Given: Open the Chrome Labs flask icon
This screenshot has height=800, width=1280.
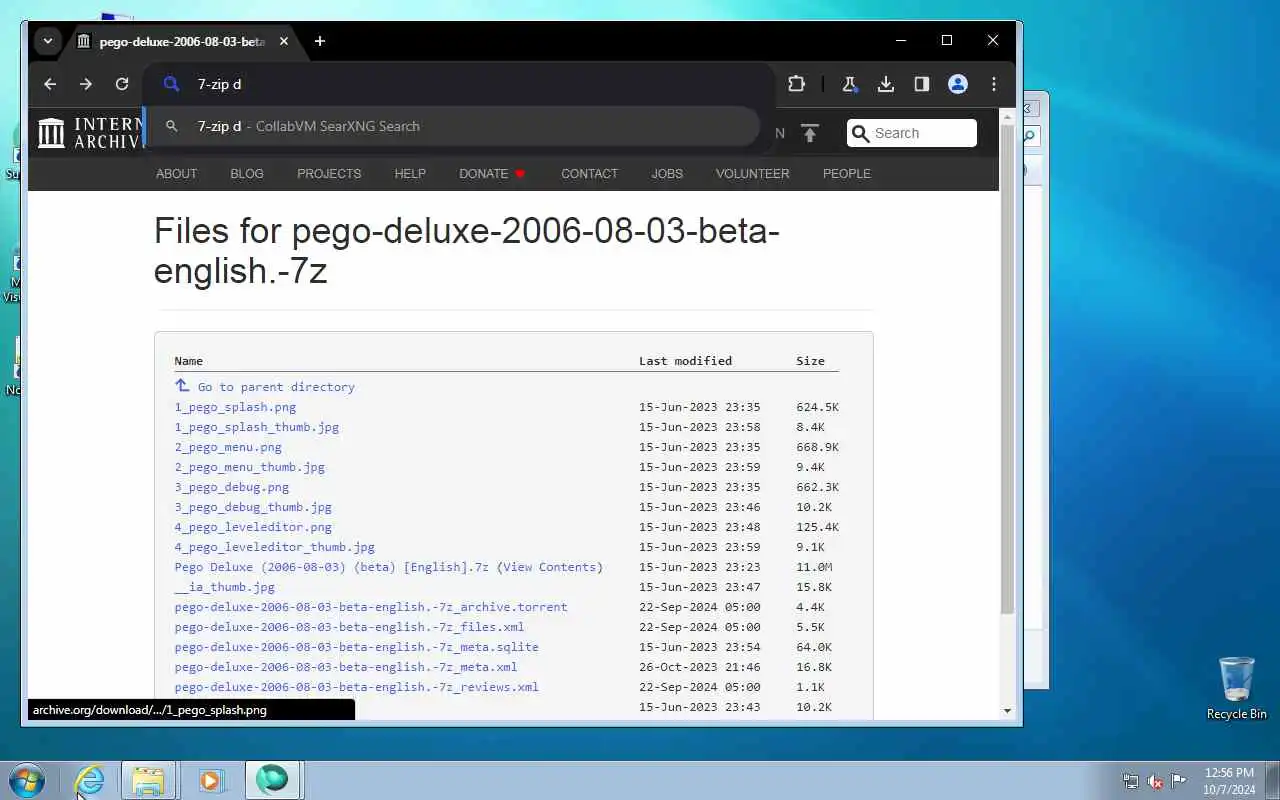Looking at the screenshot, I should click(850, 85).
